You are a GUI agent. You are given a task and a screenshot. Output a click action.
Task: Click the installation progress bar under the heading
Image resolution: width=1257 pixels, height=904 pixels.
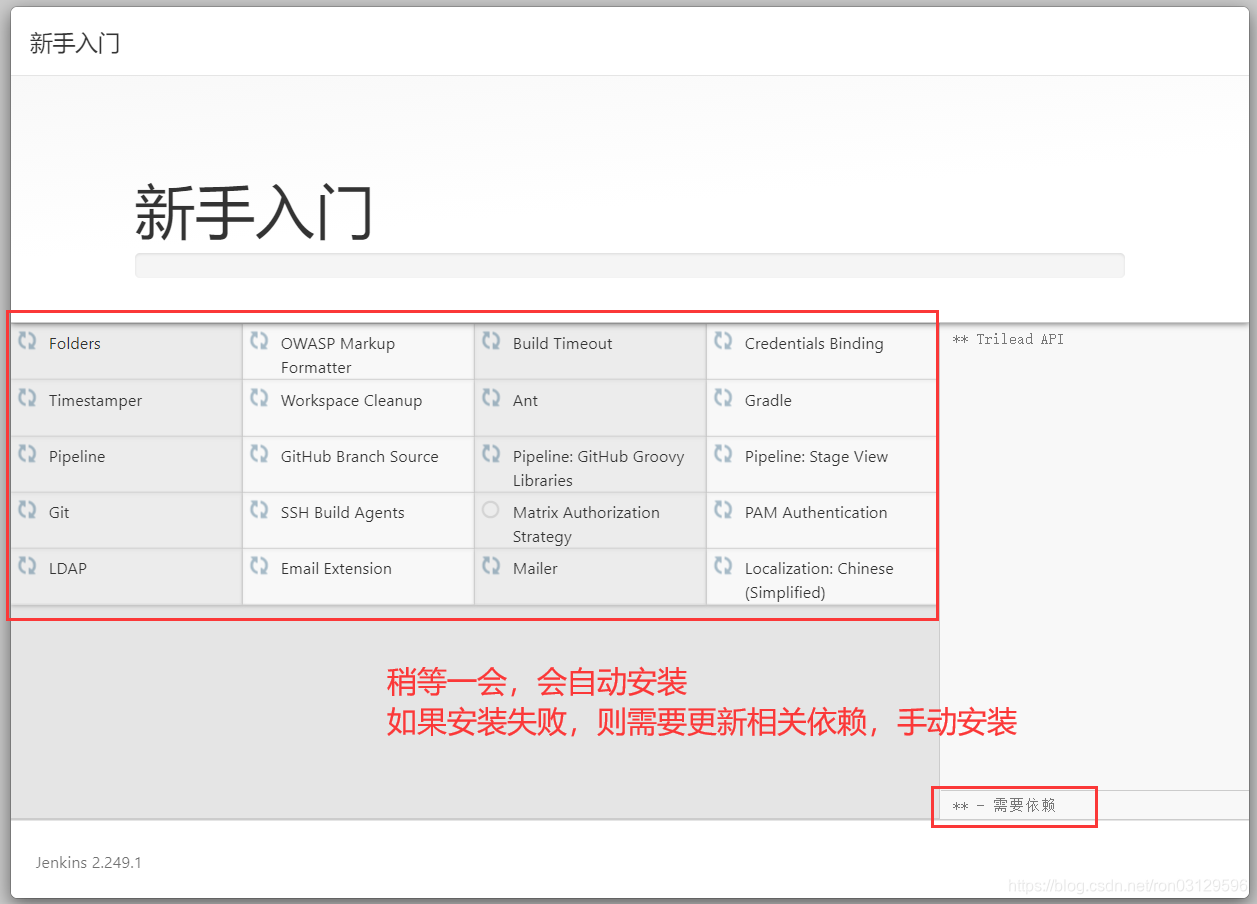[x=630, y=265]
